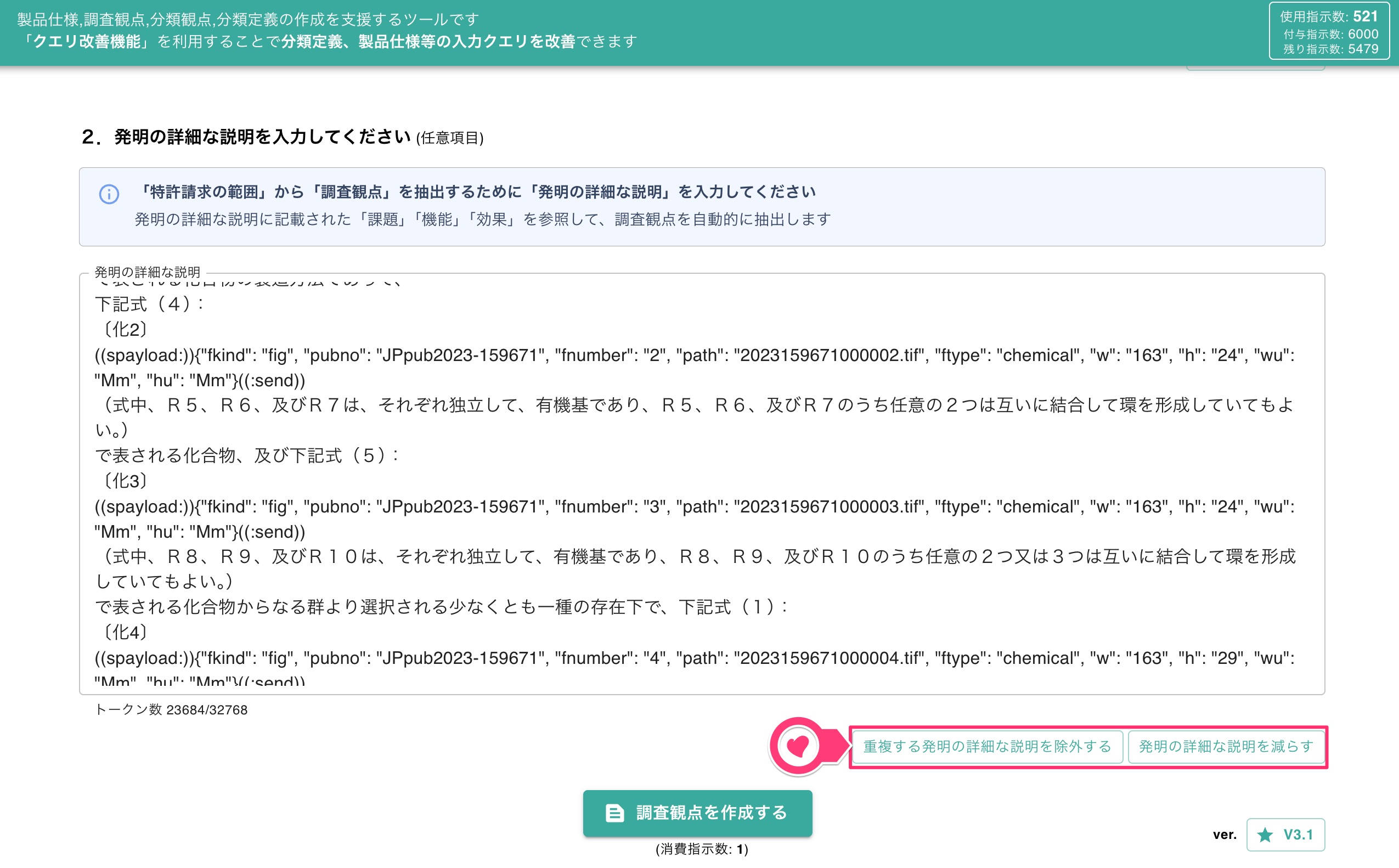Click inside the 発明の詳細な説明 text area
The width and height of the screenshot is (1399, 868).
click(x=702, y=483)
